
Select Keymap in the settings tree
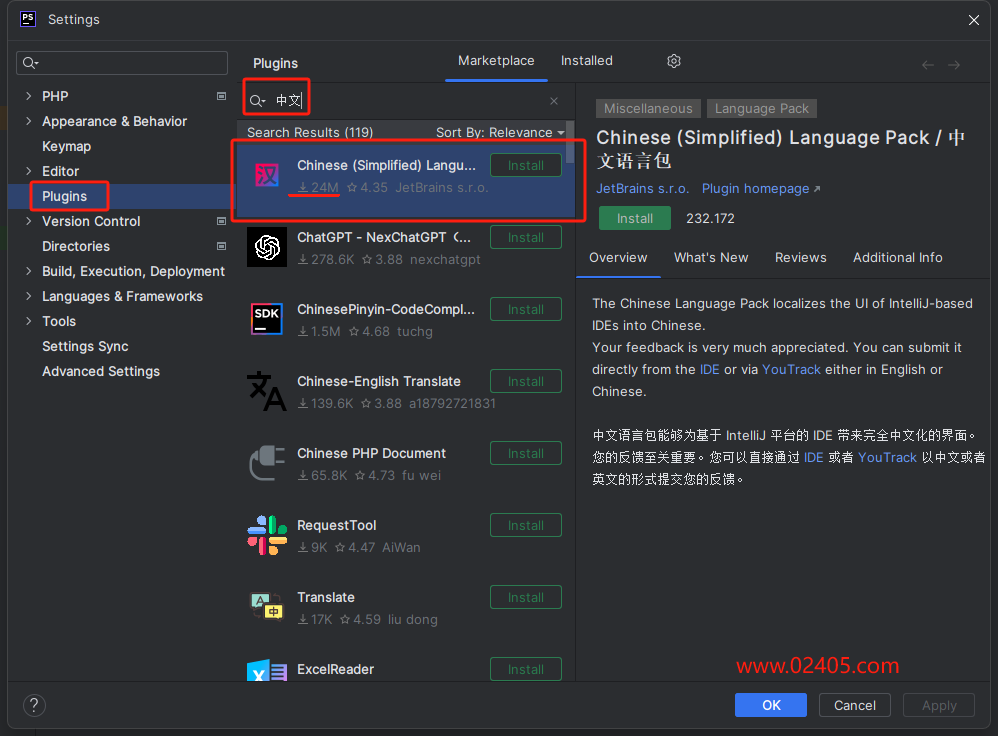[x=66, y=146]
